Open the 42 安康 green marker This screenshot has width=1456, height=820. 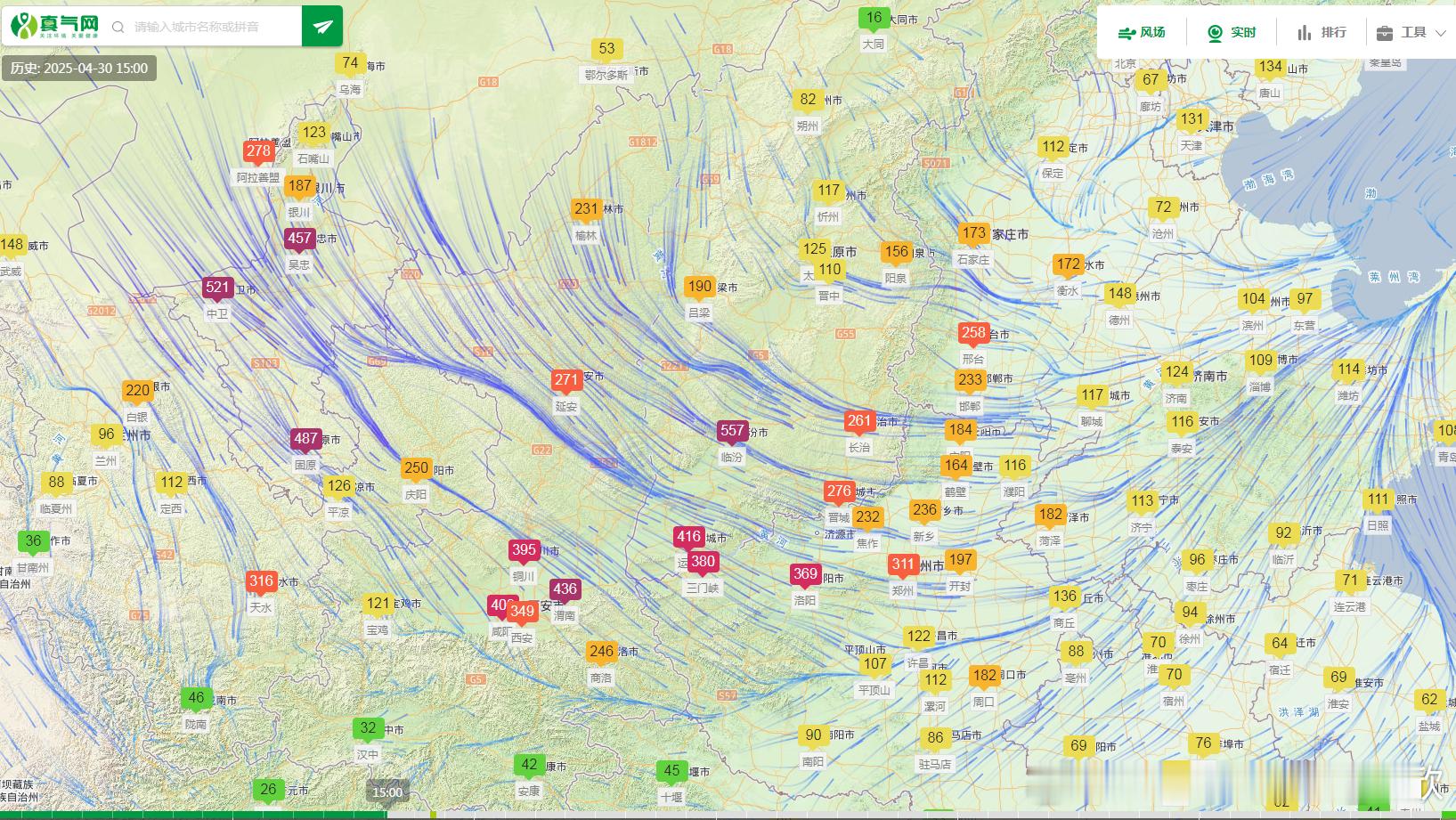[x=529, y=765]
